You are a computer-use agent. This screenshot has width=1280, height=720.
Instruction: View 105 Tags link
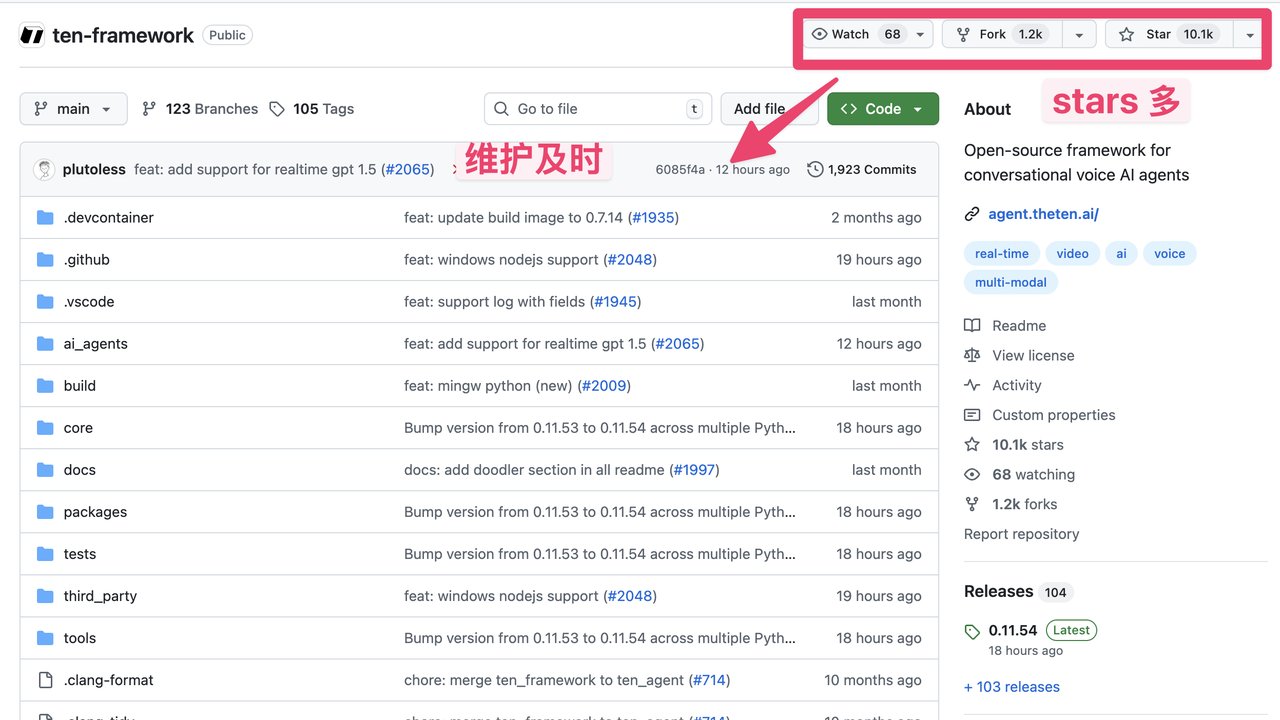coord(311,108)
